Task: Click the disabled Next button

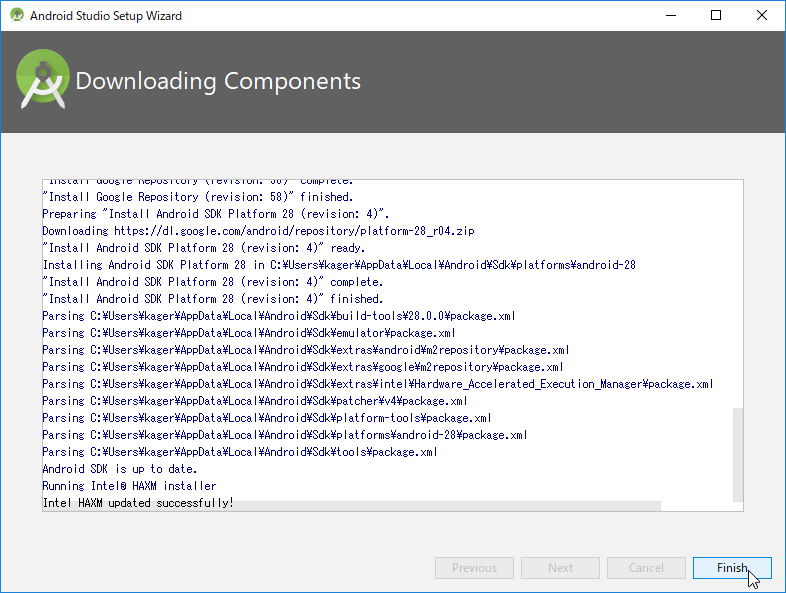Action: click(560, 568)
